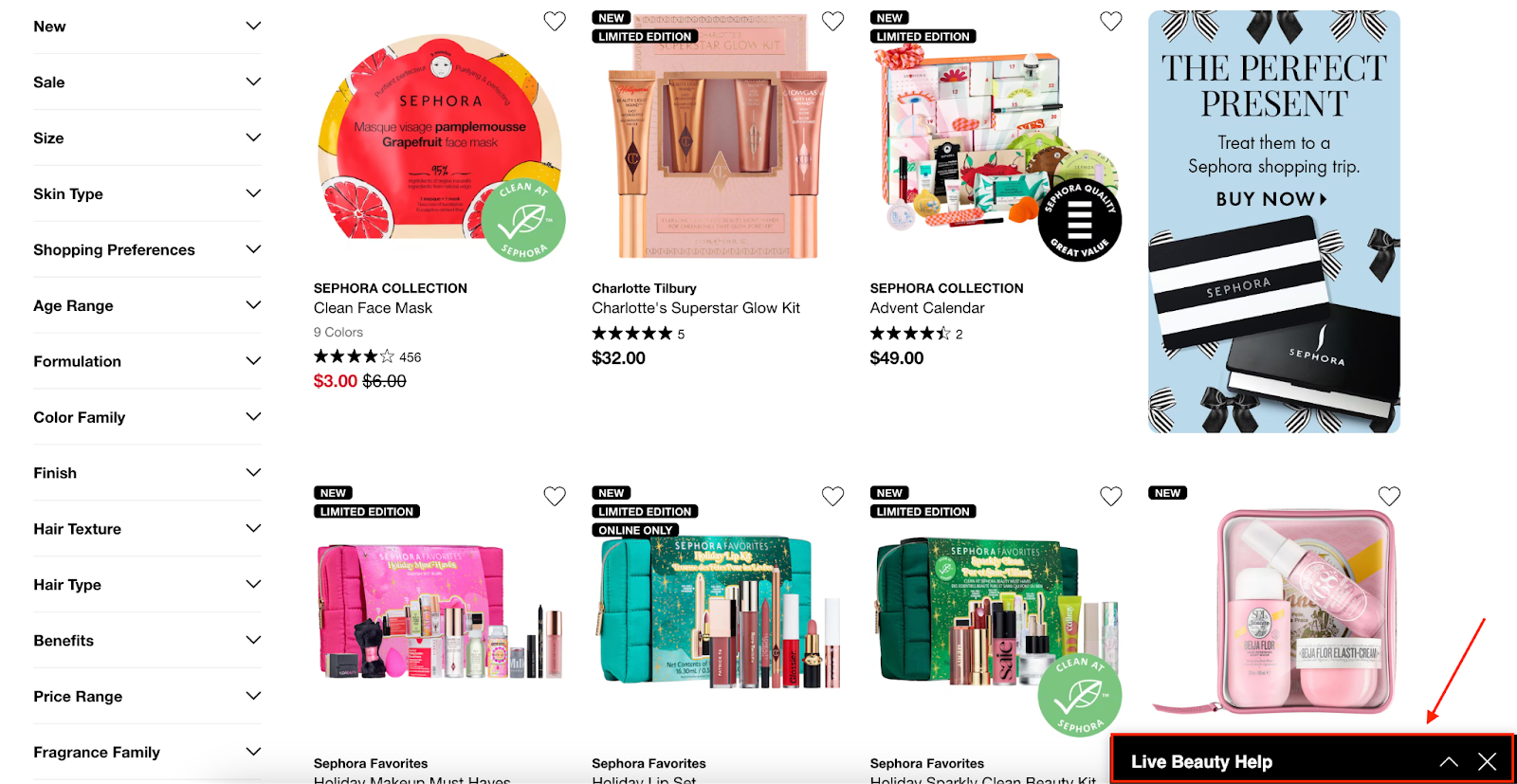Add Charlotte's Superstar Glow Kit to loves
This screenshot has width=1517, height=784.
point(832,21)
